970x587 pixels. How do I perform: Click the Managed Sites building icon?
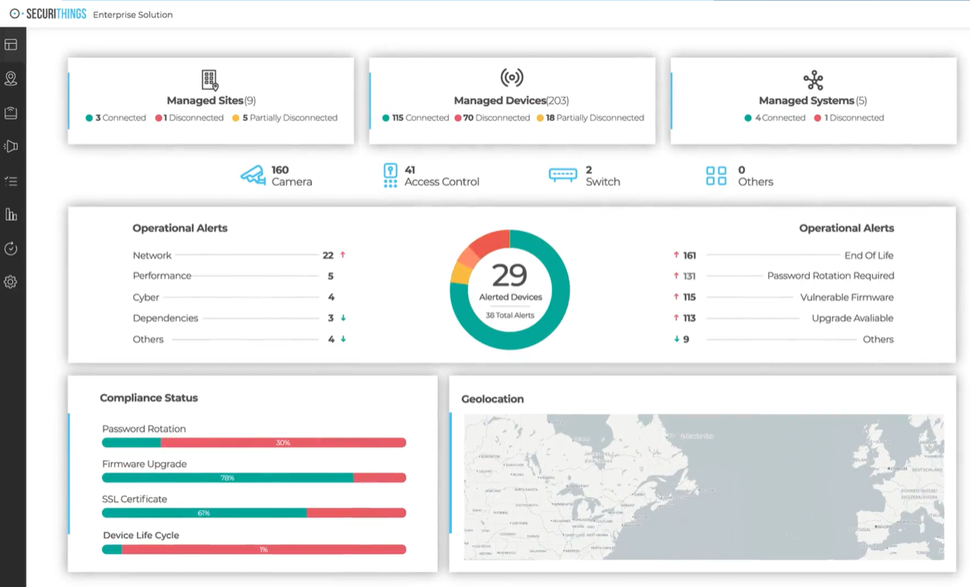point(210,80)
